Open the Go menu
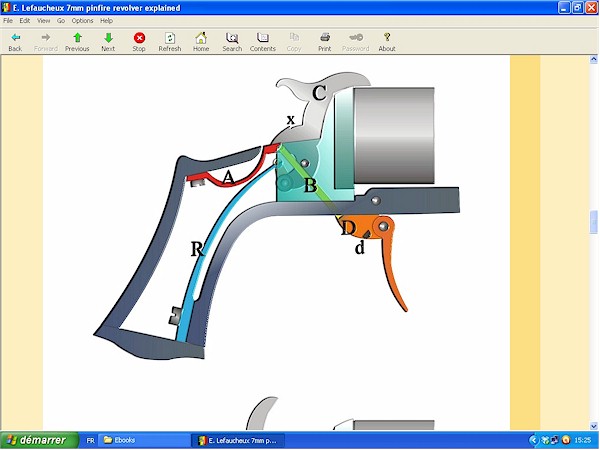This screenshot has width=600, height=450. 61,21
